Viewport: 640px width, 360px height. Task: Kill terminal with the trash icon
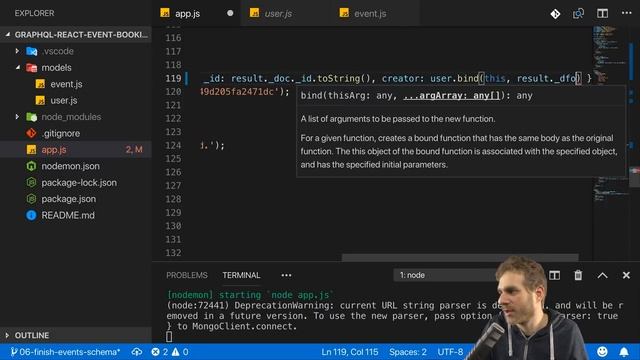578,276
